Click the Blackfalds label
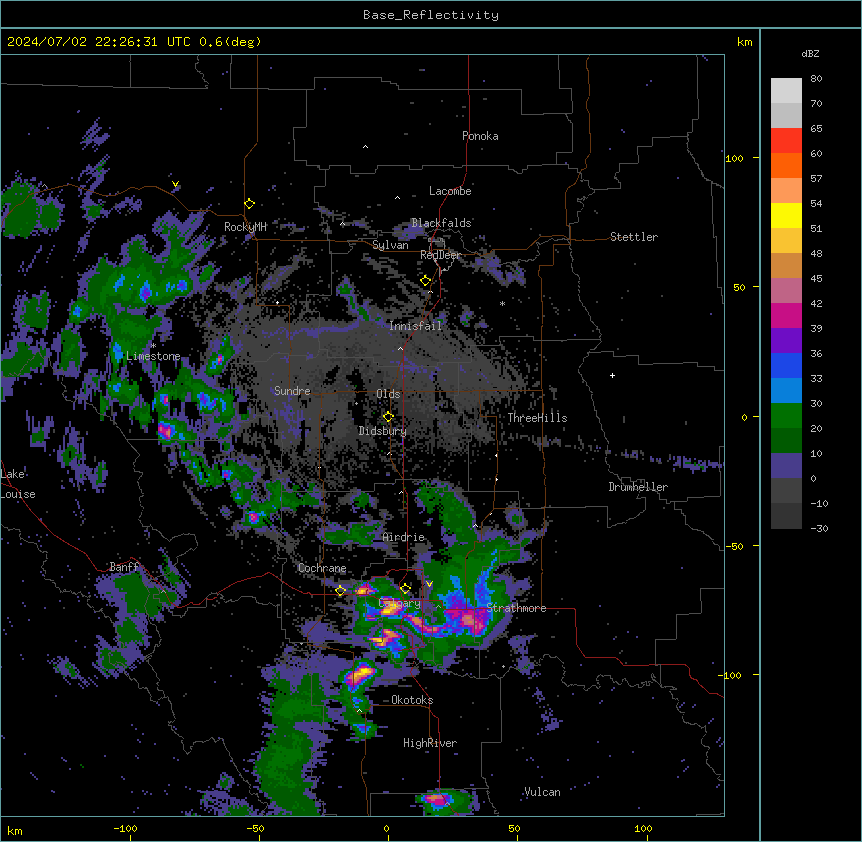The image size is (862, 842). point(441,223)
